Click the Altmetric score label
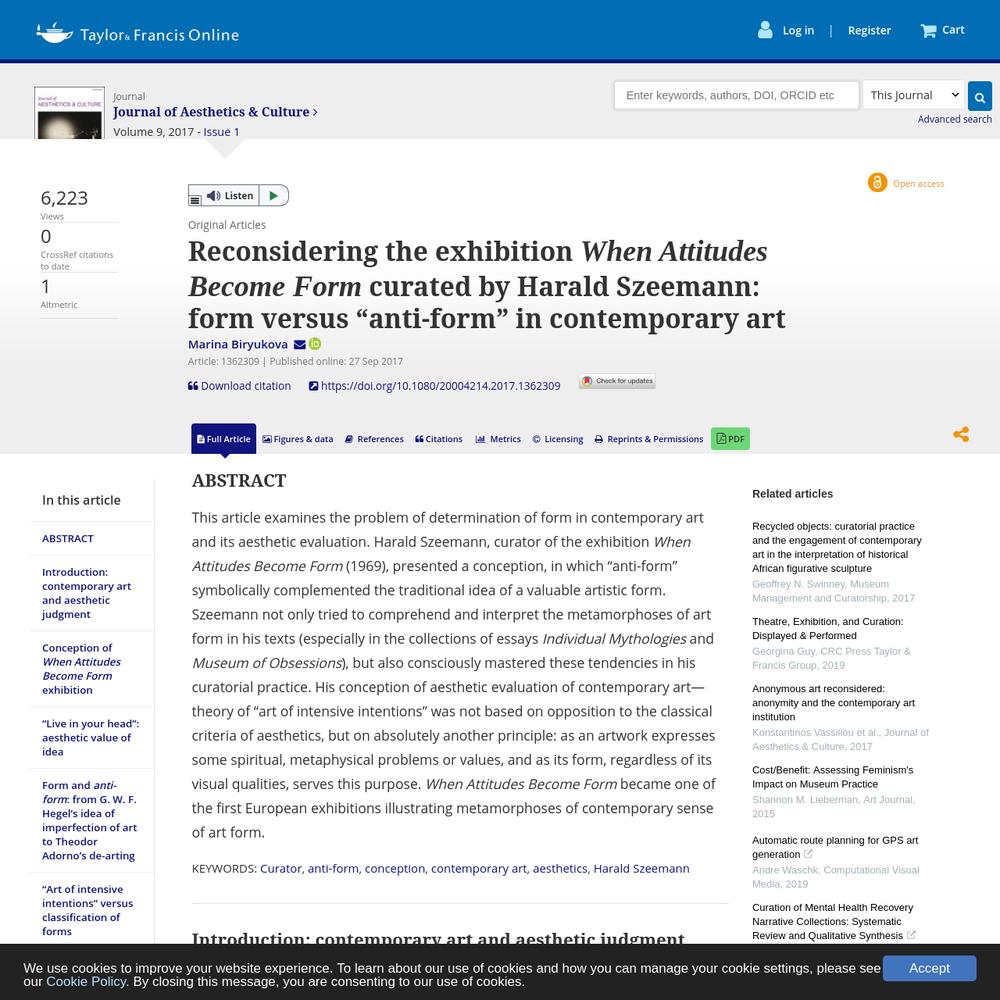 pos(59,305)
